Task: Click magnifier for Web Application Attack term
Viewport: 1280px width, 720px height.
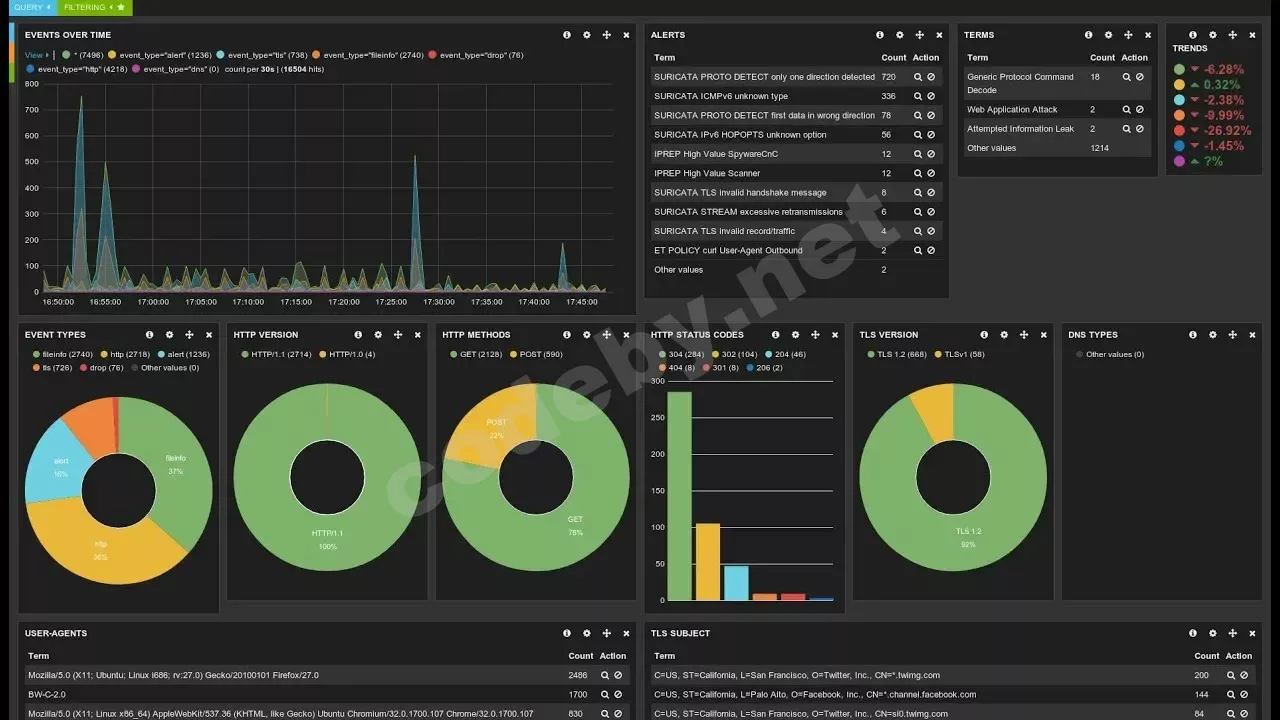Action: pyautogui.click(x=1126, y=110)
